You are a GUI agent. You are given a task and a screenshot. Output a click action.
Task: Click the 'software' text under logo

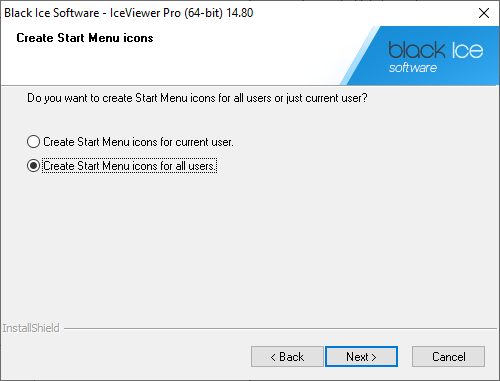pyautogui.click(x=413, y=68)
